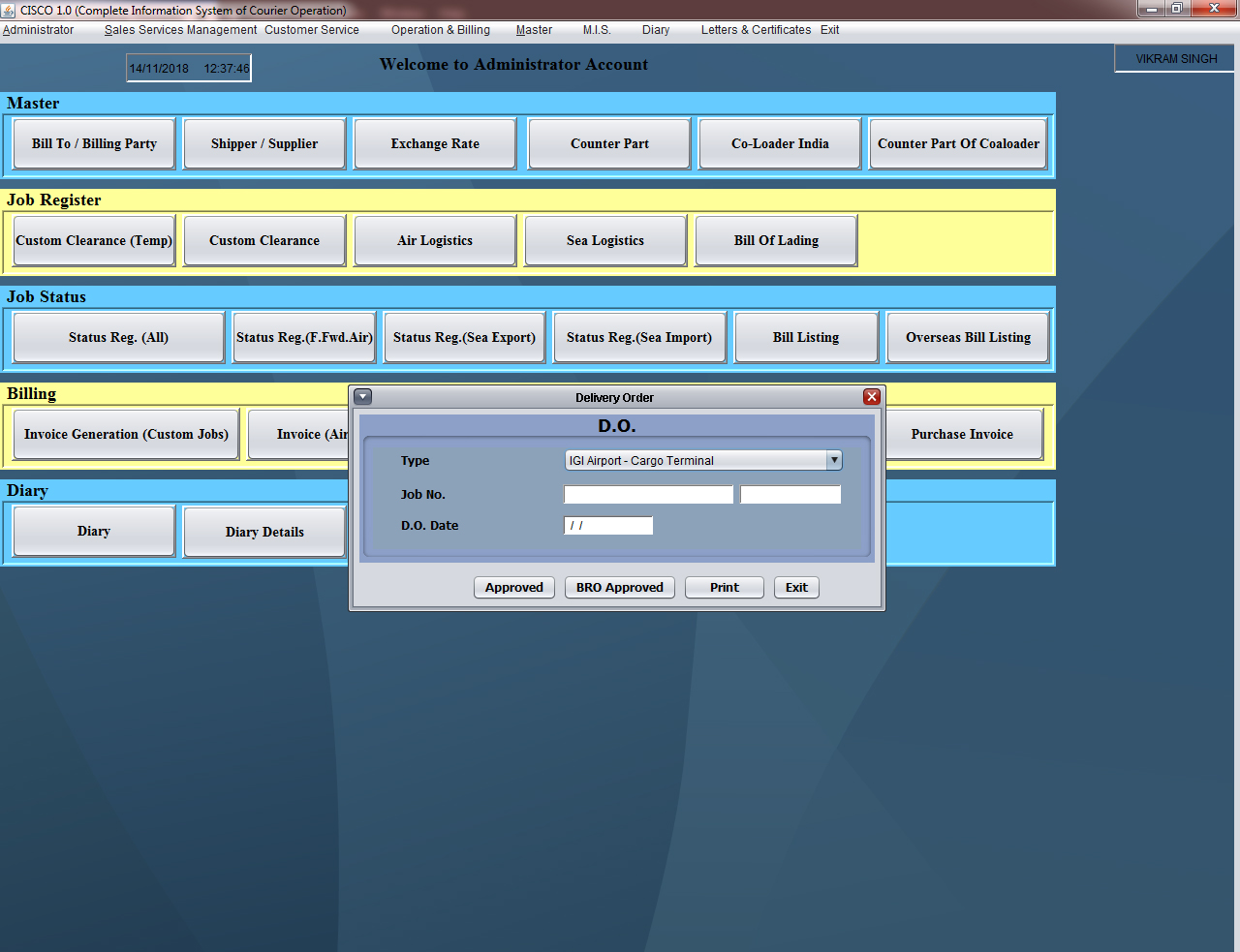Open Air Logistics job register
The image size is (1240, 952).
coord(435,240)
